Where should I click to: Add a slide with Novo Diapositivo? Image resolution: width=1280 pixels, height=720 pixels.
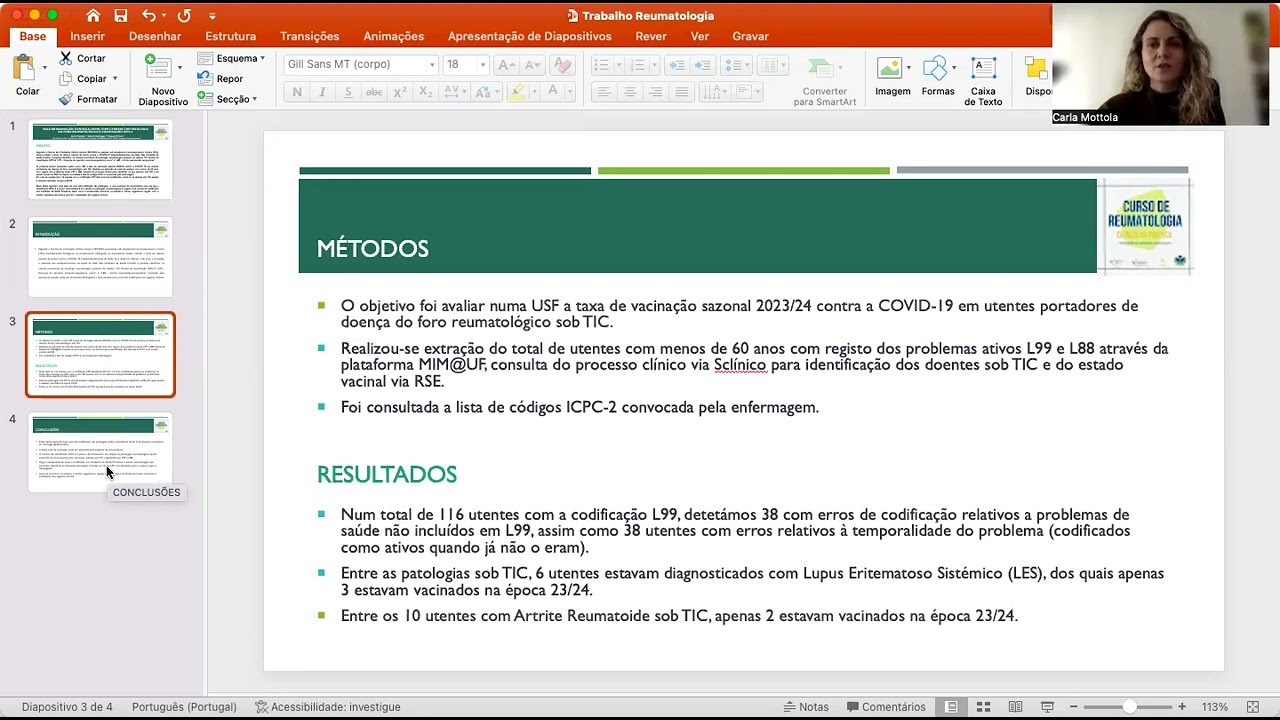click(162, 80)
